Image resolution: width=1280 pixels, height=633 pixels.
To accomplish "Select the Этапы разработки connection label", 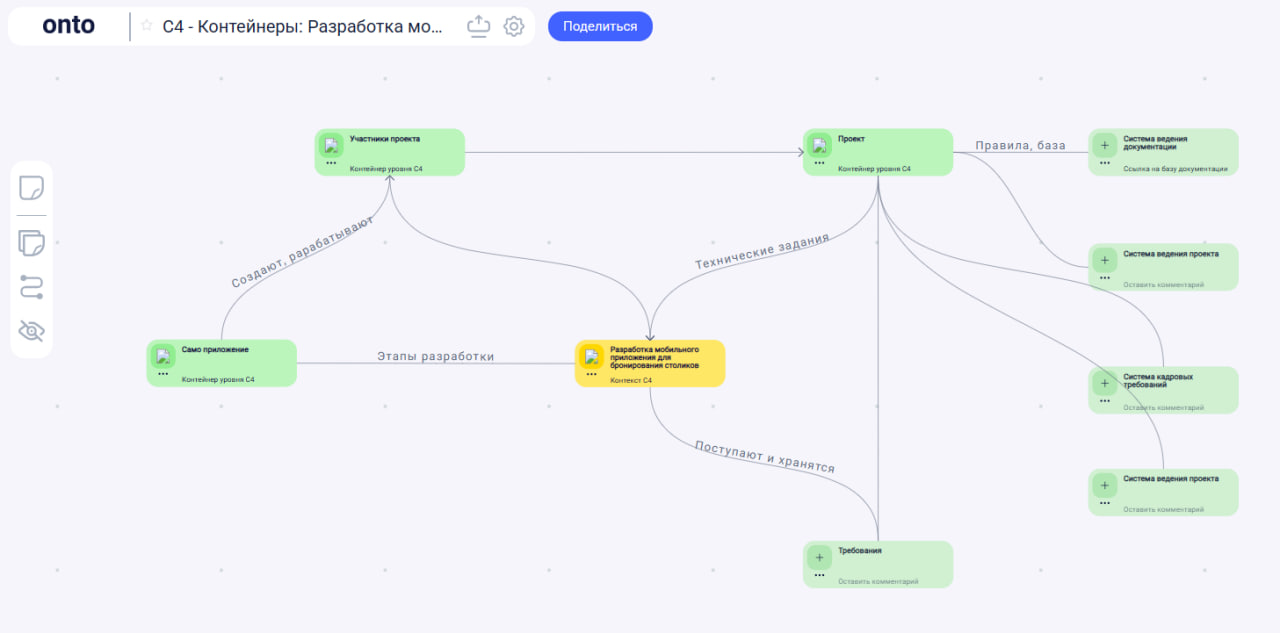I will 435,356.
